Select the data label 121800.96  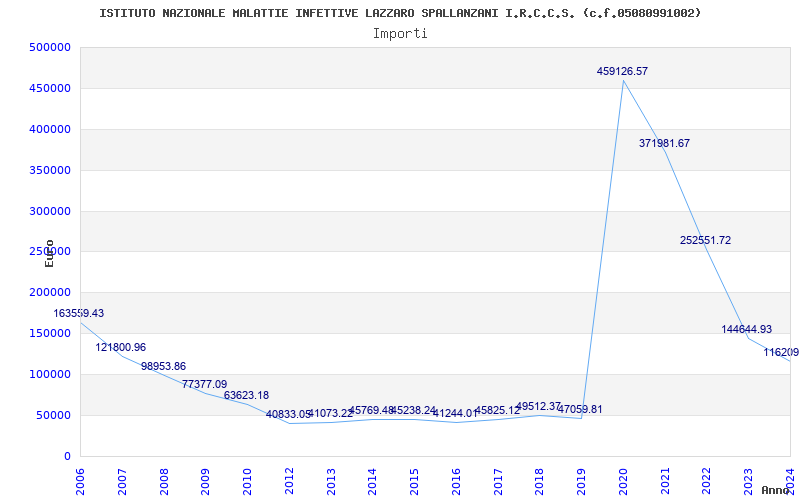click(120, 347)
